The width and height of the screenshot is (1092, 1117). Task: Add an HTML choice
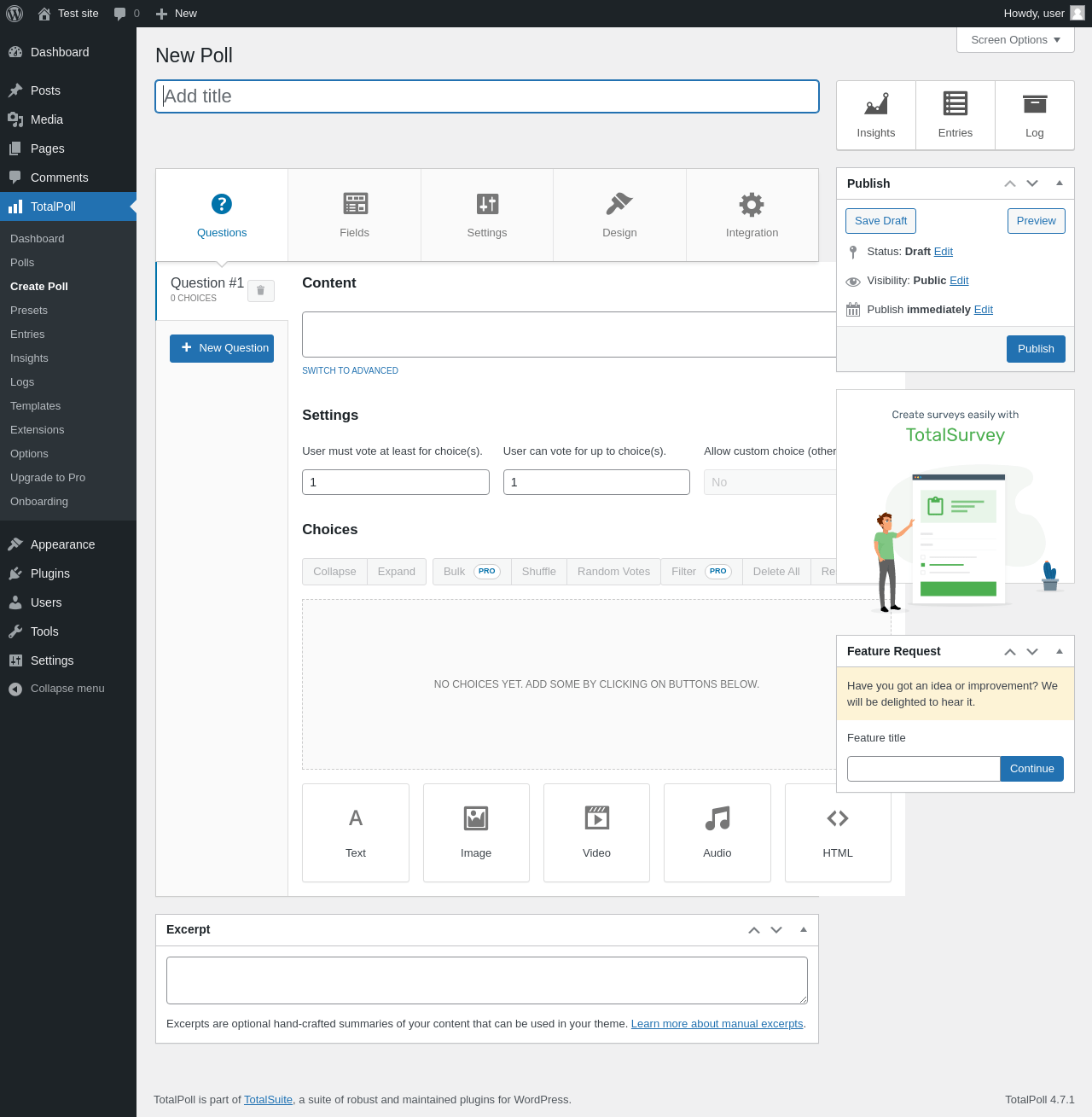(838, 833)
